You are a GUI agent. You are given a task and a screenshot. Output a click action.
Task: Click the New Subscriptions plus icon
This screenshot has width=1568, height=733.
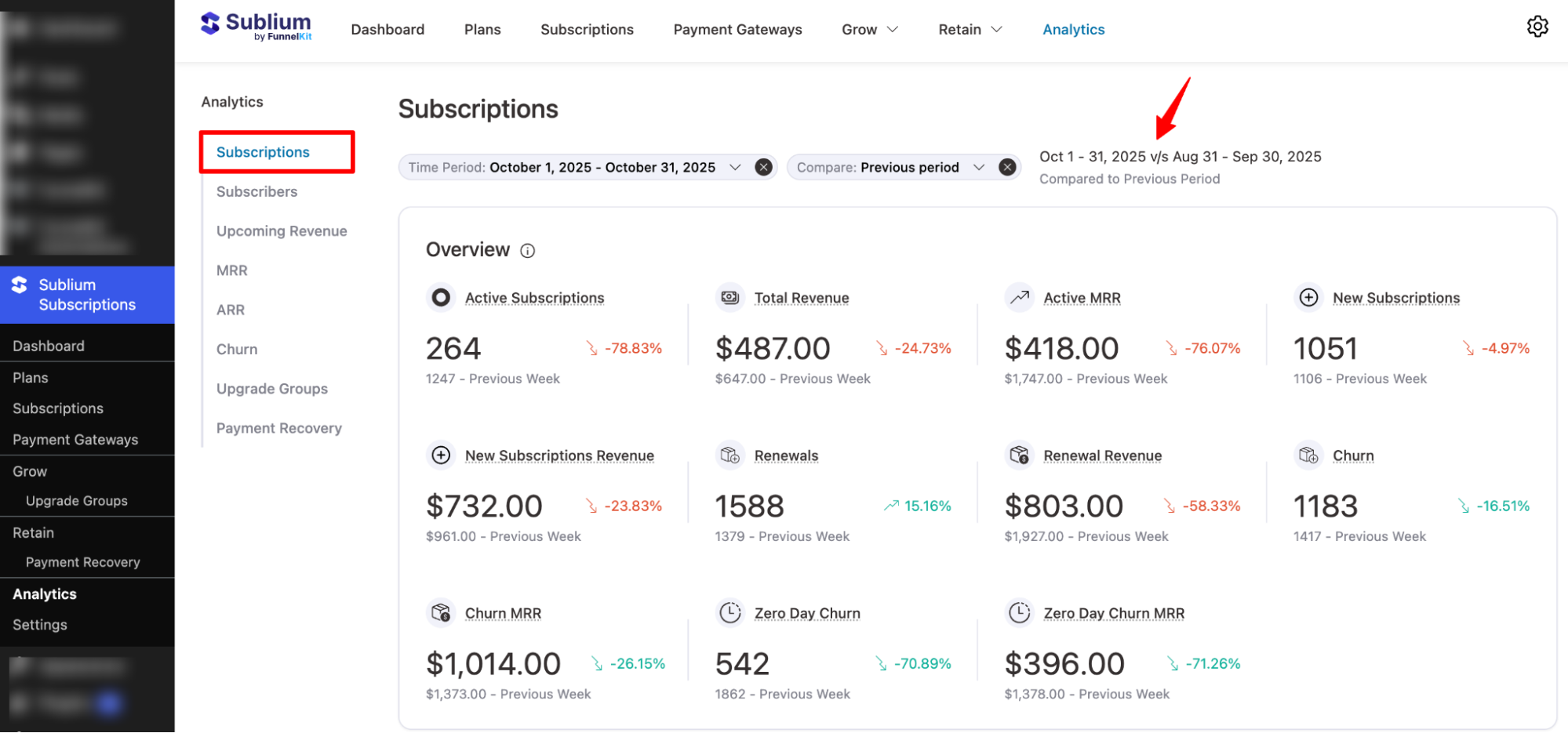tap(1308, 297)
